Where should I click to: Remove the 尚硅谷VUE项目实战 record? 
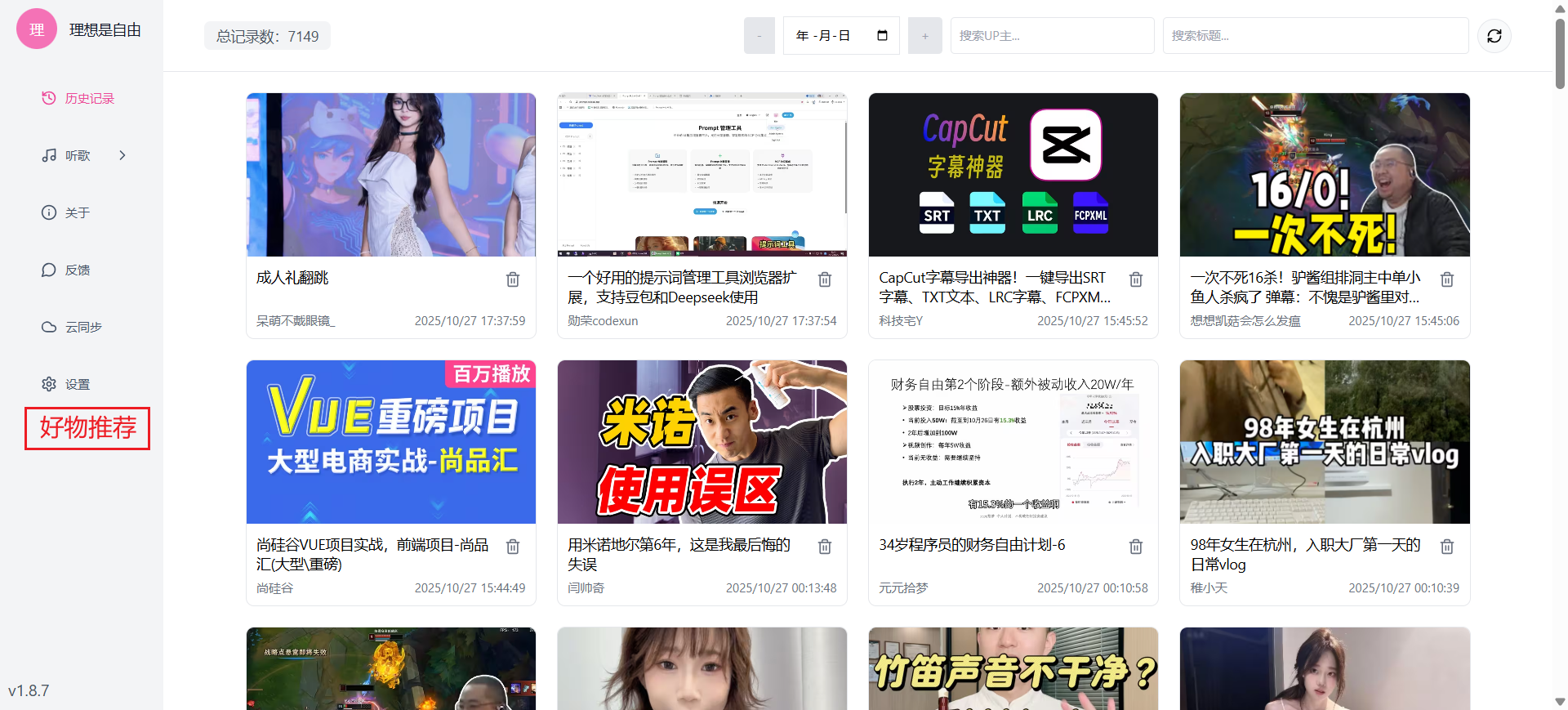click(513, 547)
